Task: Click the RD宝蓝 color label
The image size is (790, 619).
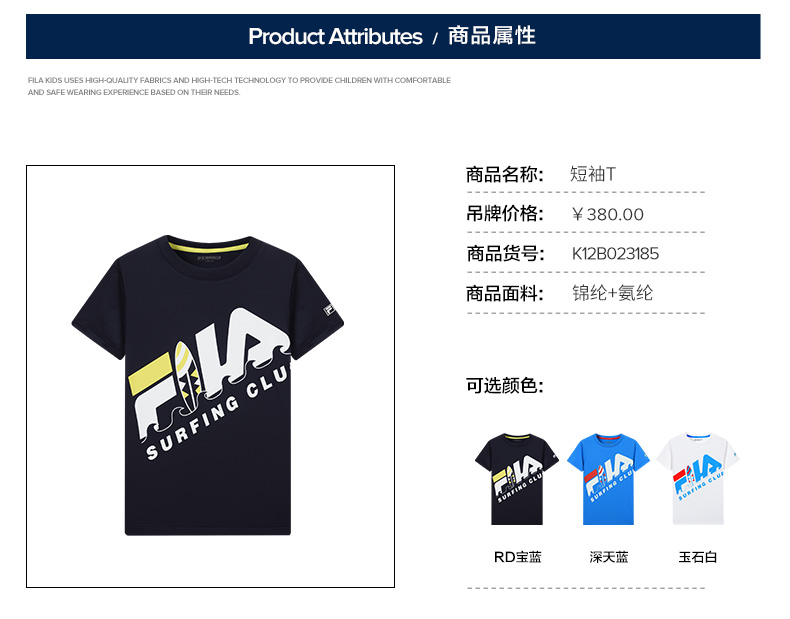Action: [517, 557]
